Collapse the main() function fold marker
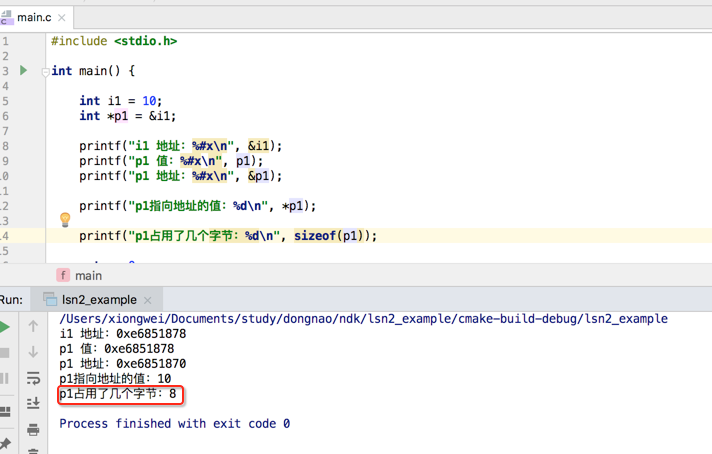Screen dimensions: 712x454 point(45,72)
